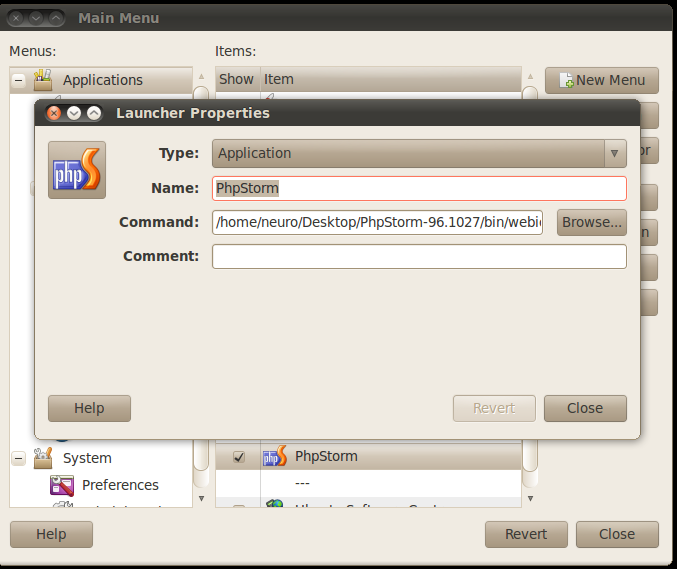
Task: Select Preferences in the Menus tree
Action: pos(120,485)
